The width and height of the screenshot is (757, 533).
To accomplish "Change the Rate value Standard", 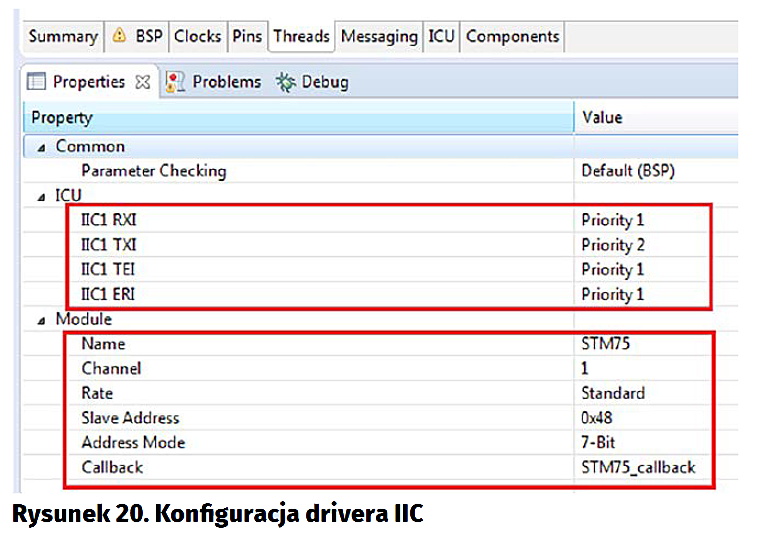I will 613,393.
